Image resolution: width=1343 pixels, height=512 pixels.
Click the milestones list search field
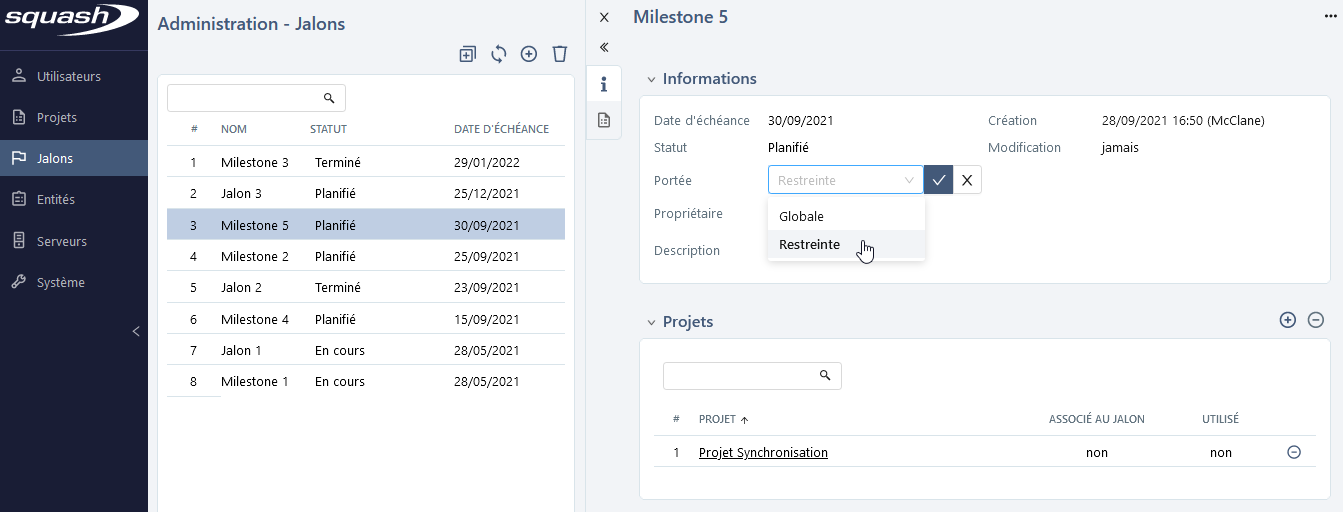point(246,98)
